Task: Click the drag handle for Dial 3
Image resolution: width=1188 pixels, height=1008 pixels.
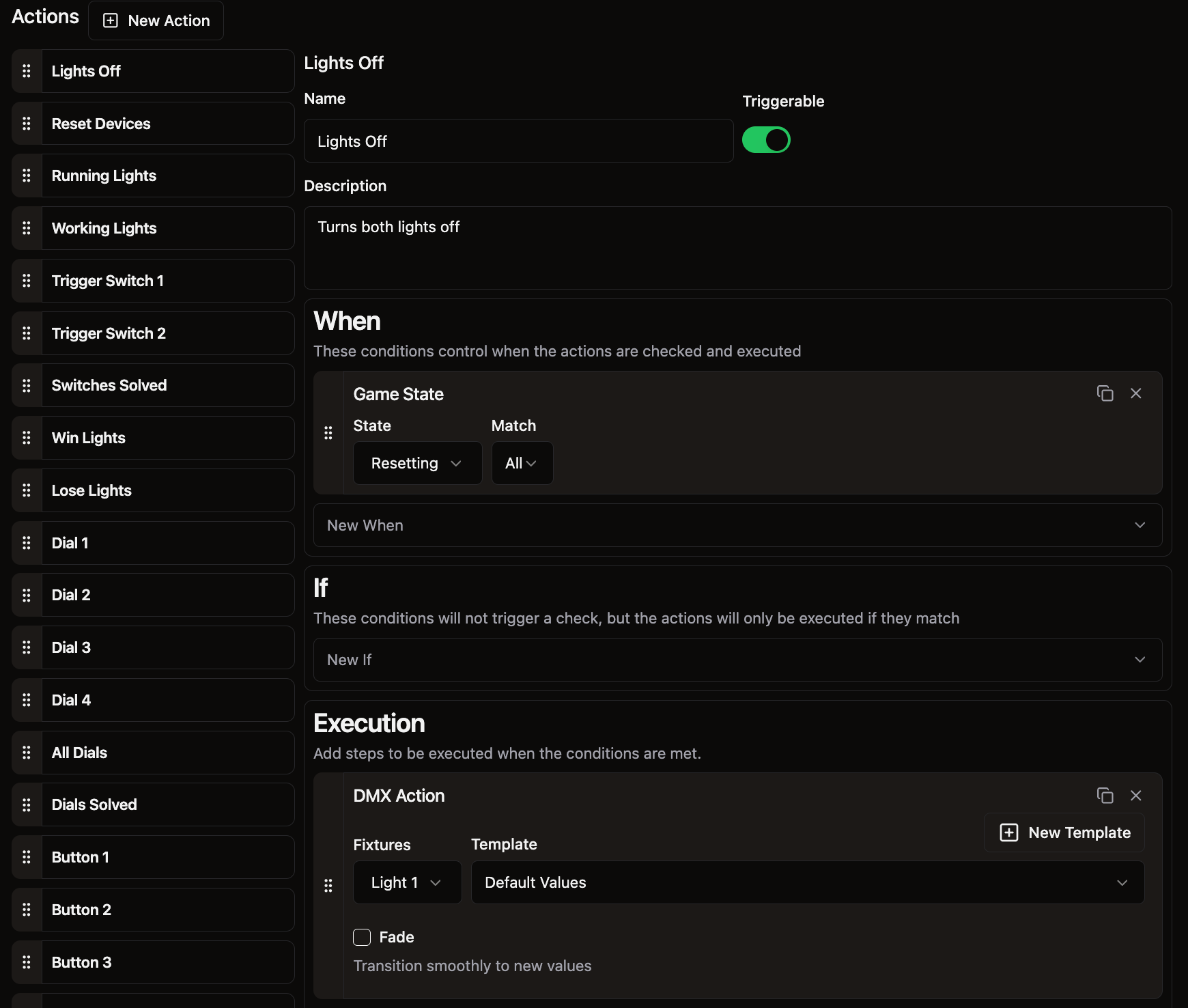Action: 27,647
